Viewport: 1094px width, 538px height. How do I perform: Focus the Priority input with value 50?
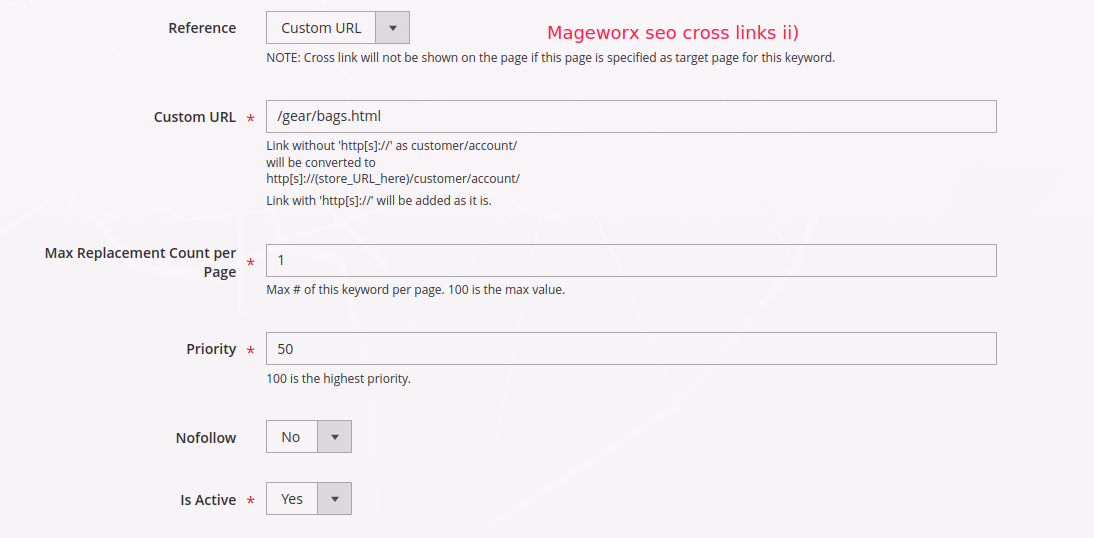point(631,348)
